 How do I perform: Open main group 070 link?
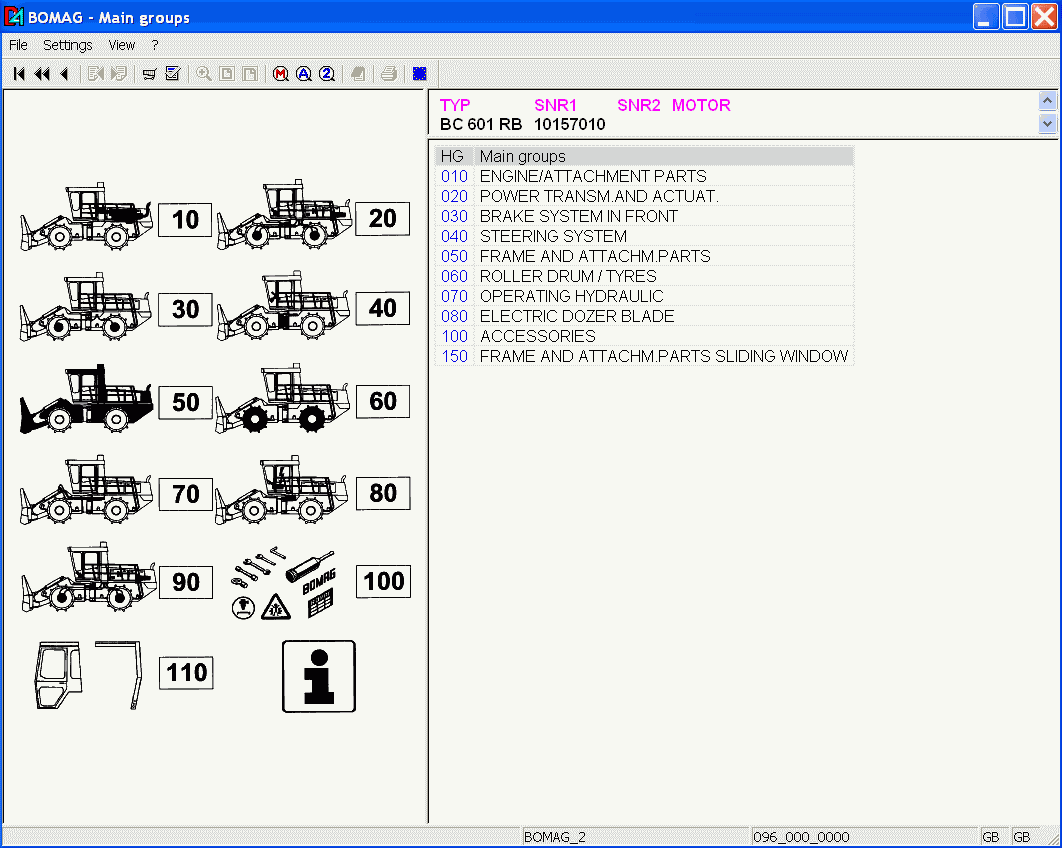pos(454,296)
